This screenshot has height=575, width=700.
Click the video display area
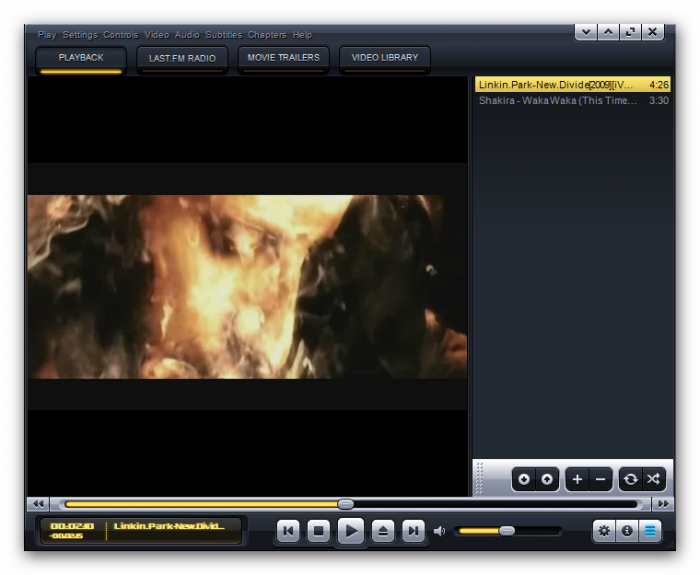(247, 286)
